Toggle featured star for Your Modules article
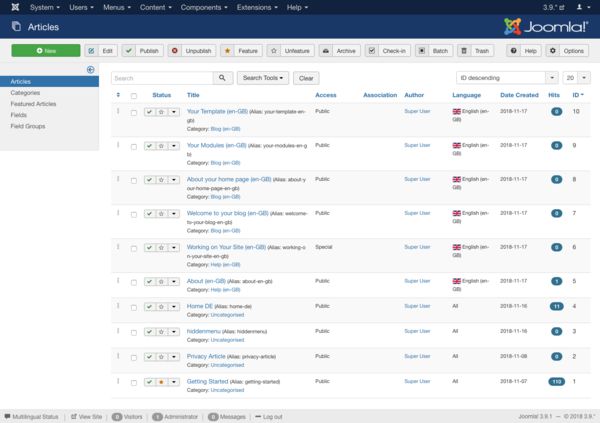 (x=161, y=146)
